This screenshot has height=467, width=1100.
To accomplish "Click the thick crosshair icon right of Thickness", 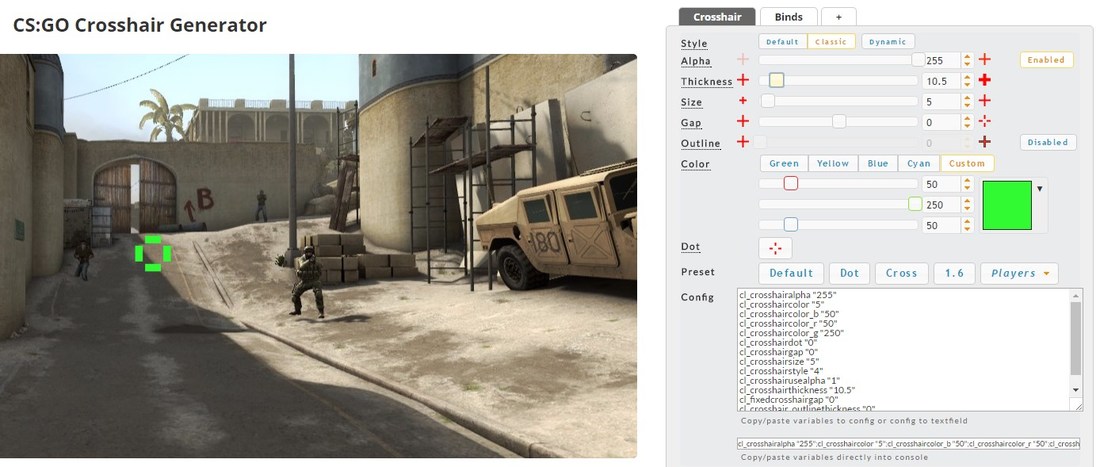I will (x=985, y=81).
